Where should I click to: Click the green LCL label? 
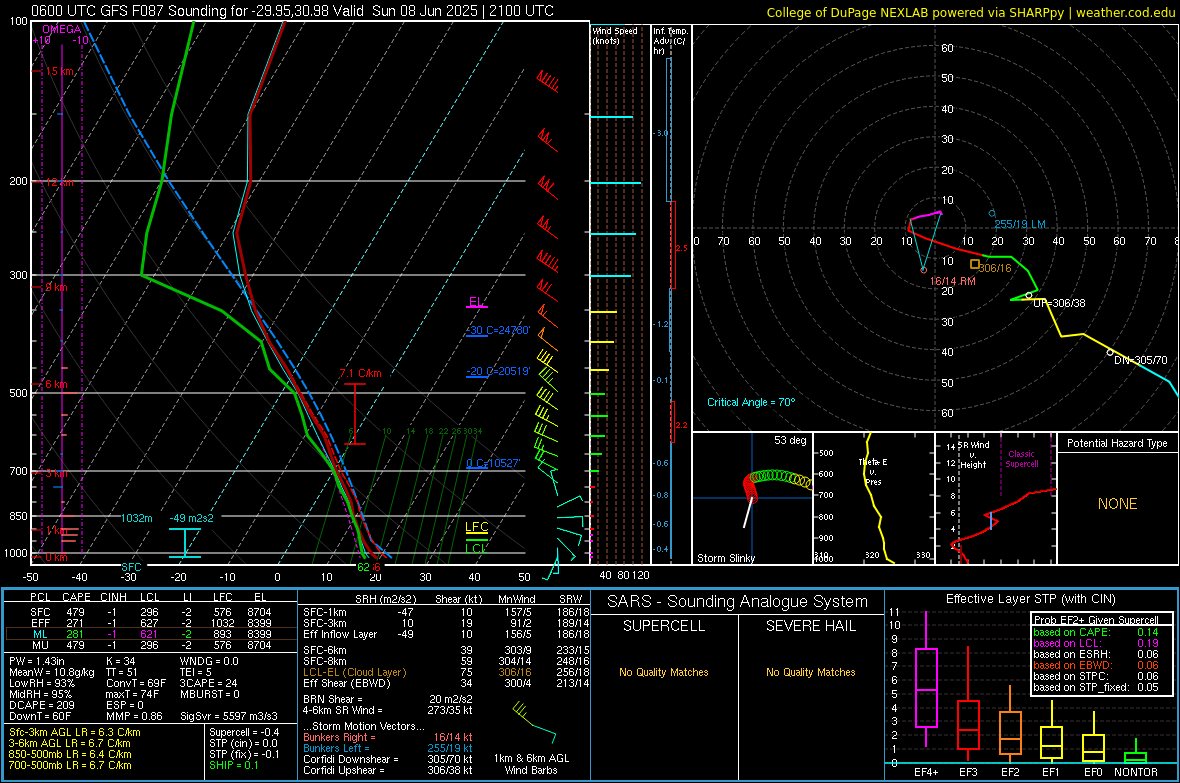(x=476, y=548)
